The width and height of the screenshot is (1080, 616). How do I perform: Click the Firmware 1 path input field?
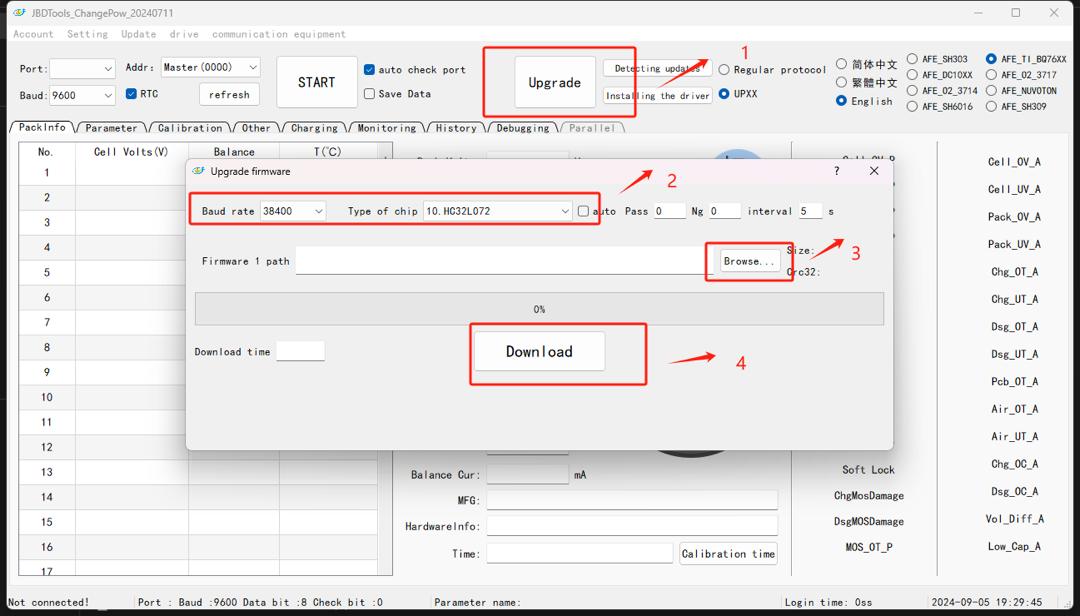[x=502, y=261]
